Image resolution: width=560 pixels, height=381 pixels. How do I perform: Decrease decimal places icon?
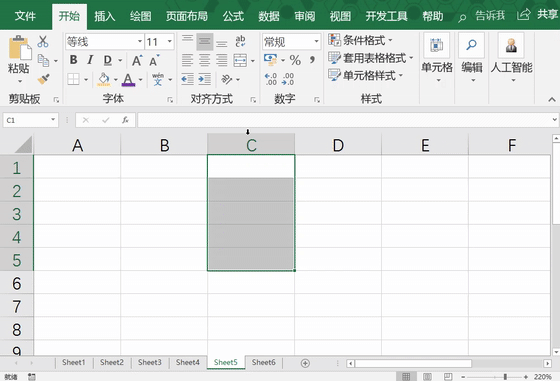click(288, 79)
